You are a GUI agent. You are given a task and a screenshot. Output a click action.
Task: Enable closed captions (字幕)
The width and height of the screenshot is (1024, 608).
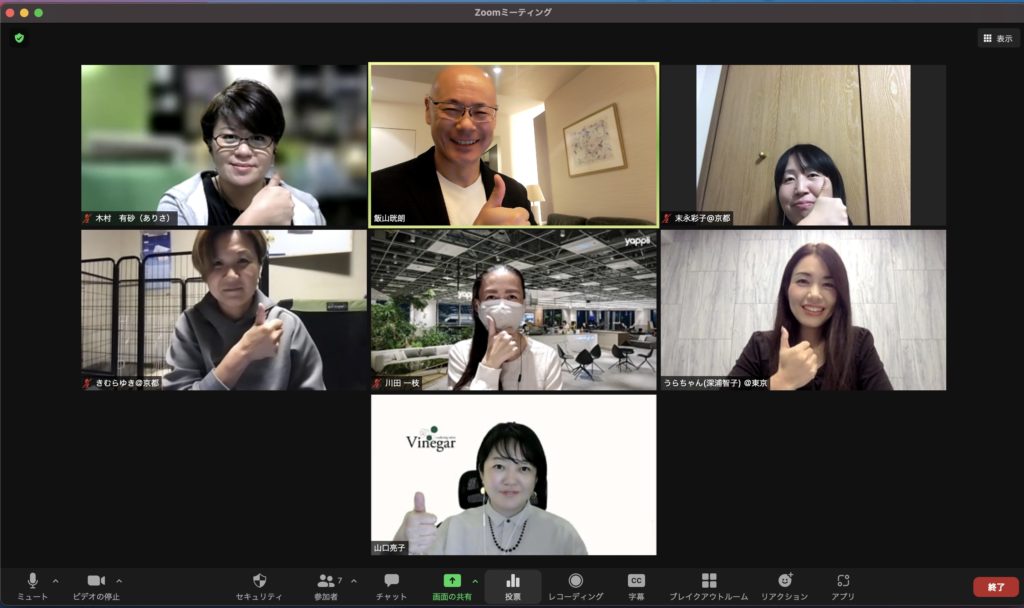click(636, 585)
